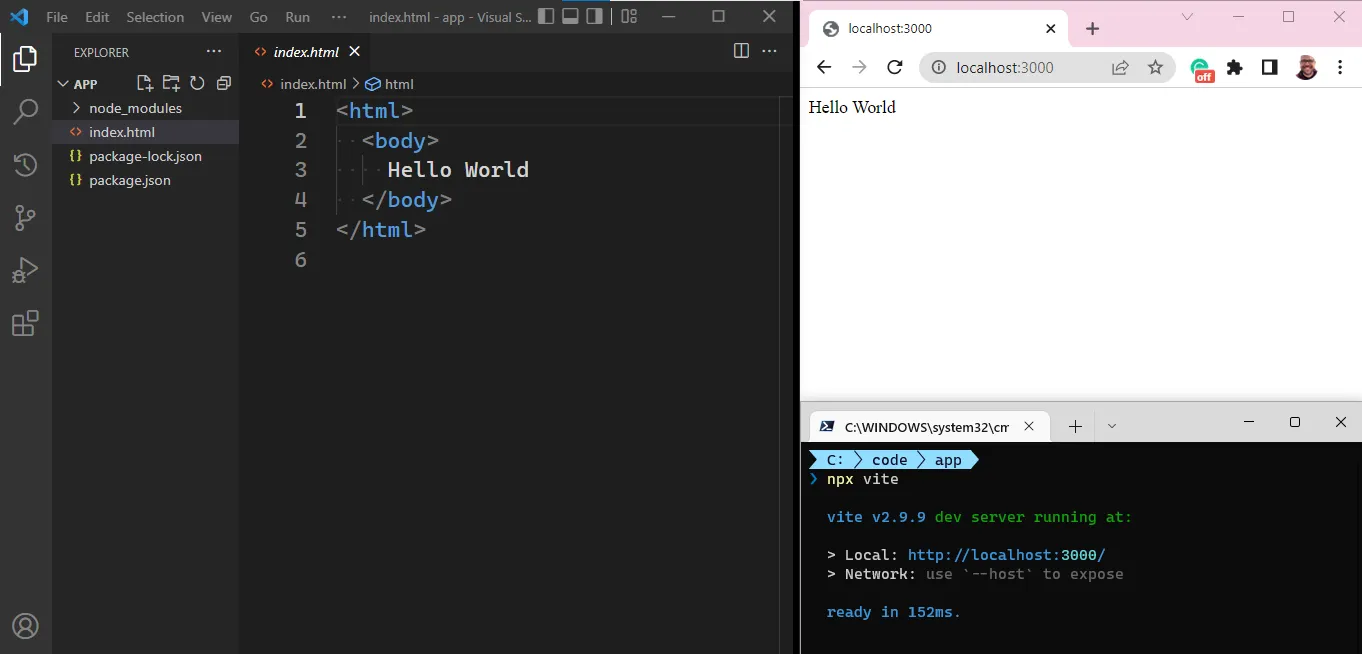Select the index.html editor tab
This screenshot has height=654, width=1362.
pos(306,52)
